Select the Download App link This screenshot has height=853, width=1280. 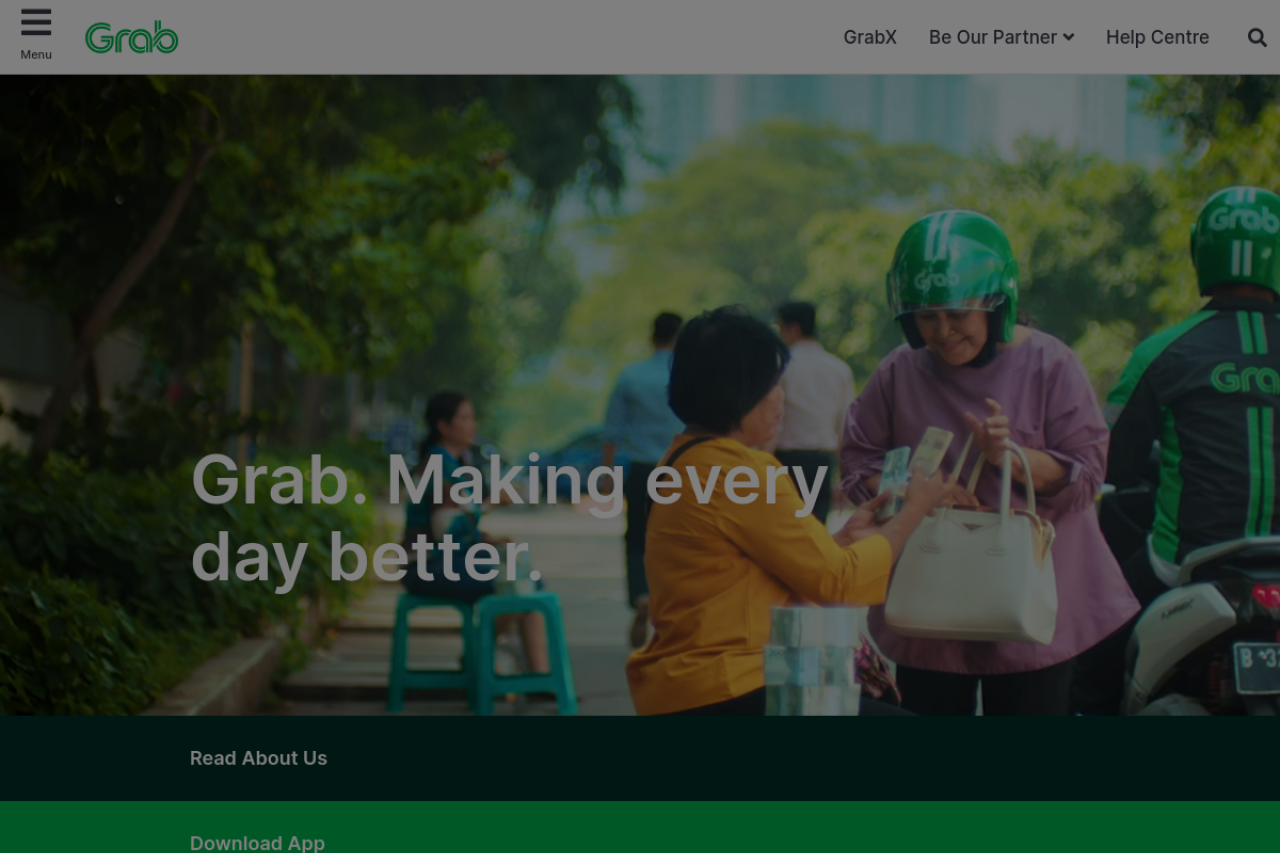click(257, 843)
